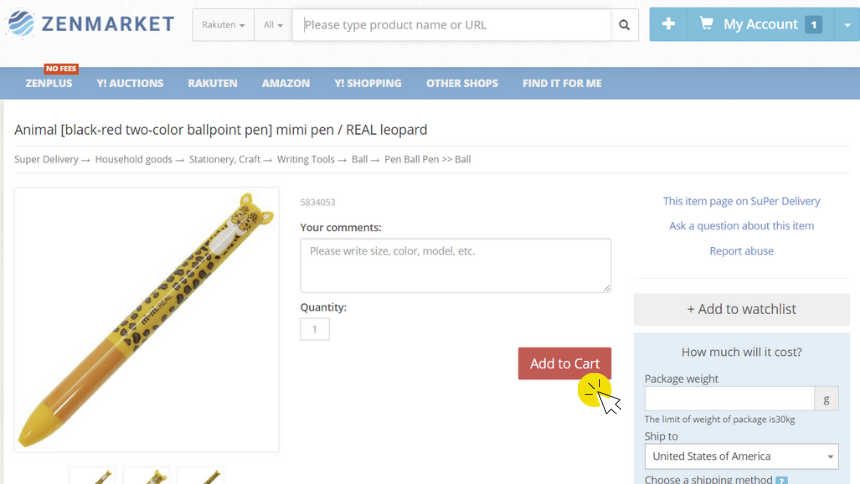Focus the Package weight input field

729,399
